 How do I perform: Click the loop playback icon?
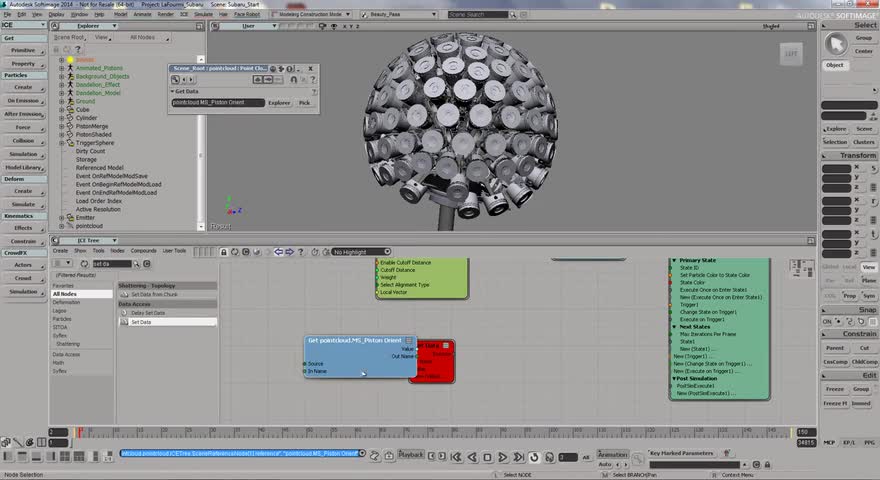(x=535, y=457)
